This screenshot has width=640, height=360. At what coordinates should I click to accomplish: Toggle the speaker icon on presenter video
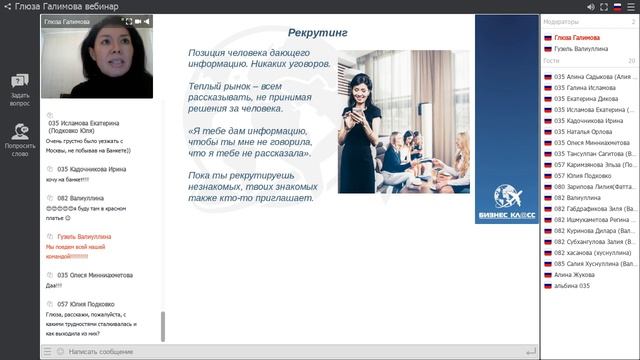point(147,22)
